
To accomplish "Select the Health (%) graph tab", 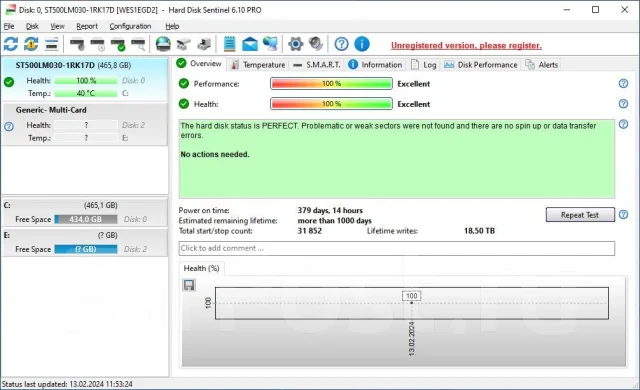I will click(x=201, y=268).
